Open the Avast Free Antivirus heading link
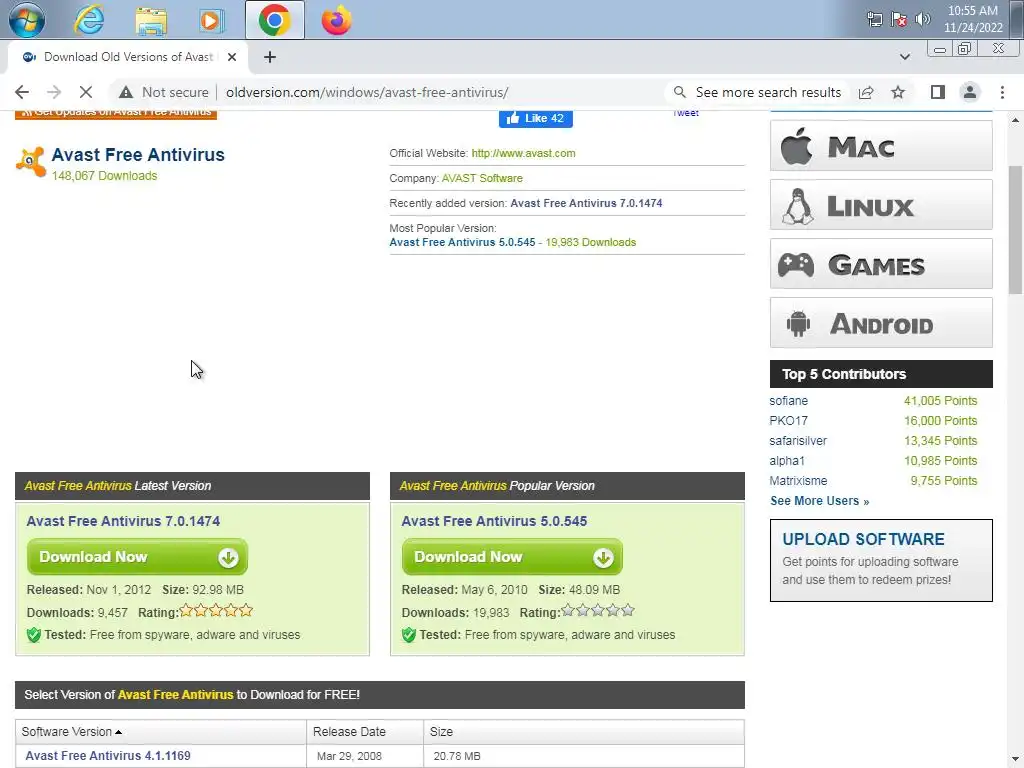Screen dimensions: 1024x768 pos(138,155)
